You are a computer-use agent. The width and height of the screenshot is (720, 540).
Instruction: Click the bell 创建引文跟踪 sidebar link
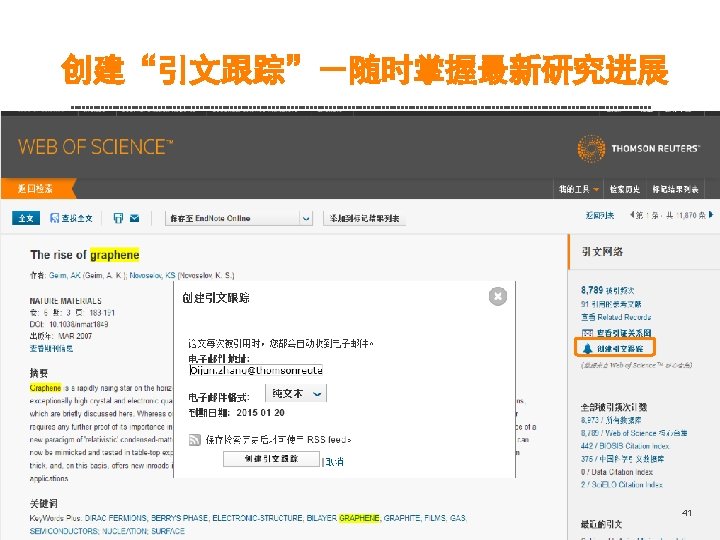tap(614, 349)
